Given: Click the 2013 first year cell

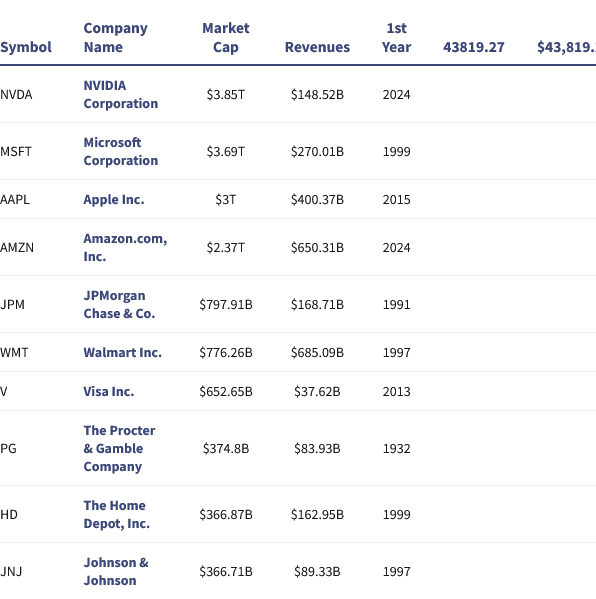Looking at the screenshot, I should point(397,392).
